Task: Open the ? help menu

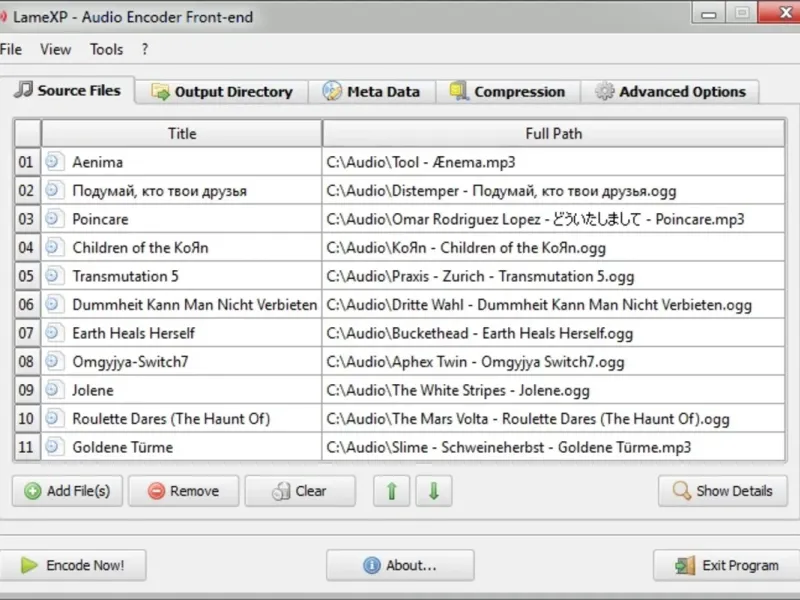Action: pyautogui.click(x=145, y=49)
